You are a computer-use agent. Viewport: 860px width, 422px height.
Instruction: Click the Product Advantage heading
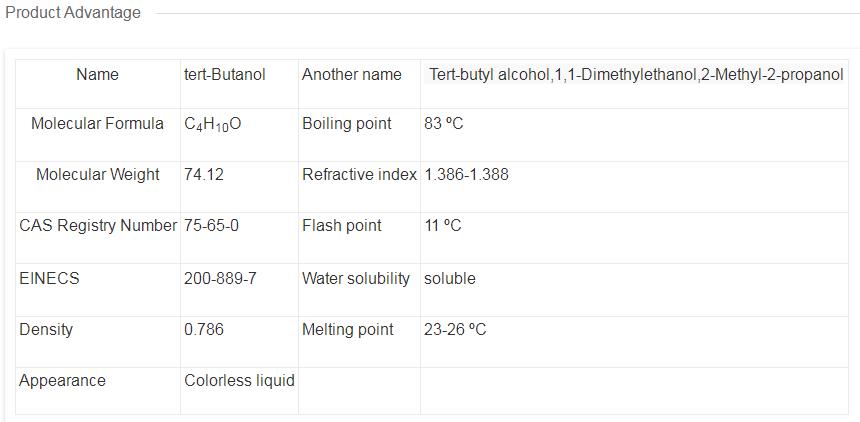click(x=73, y=13)
